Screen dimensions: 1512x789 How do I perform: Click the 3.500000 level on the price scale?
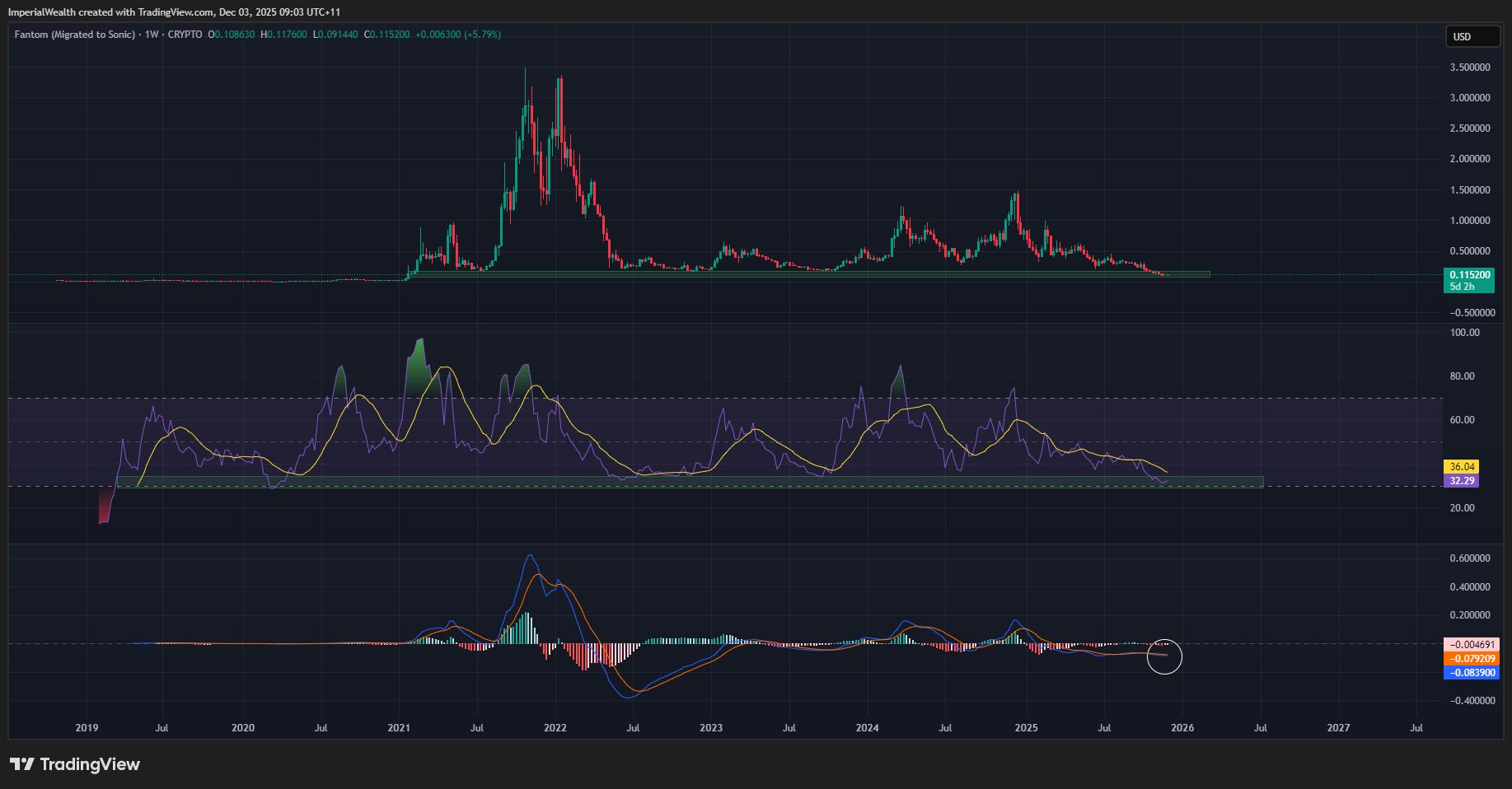(x=1470, y=68)
